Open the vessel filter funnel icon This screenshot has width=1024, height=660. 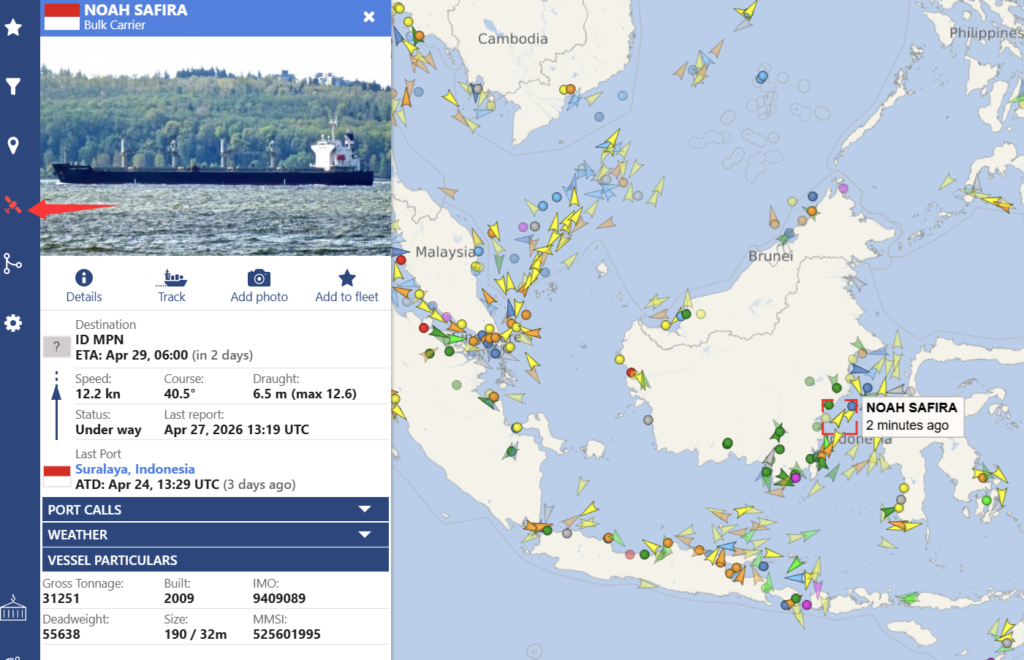click(13, 87)
